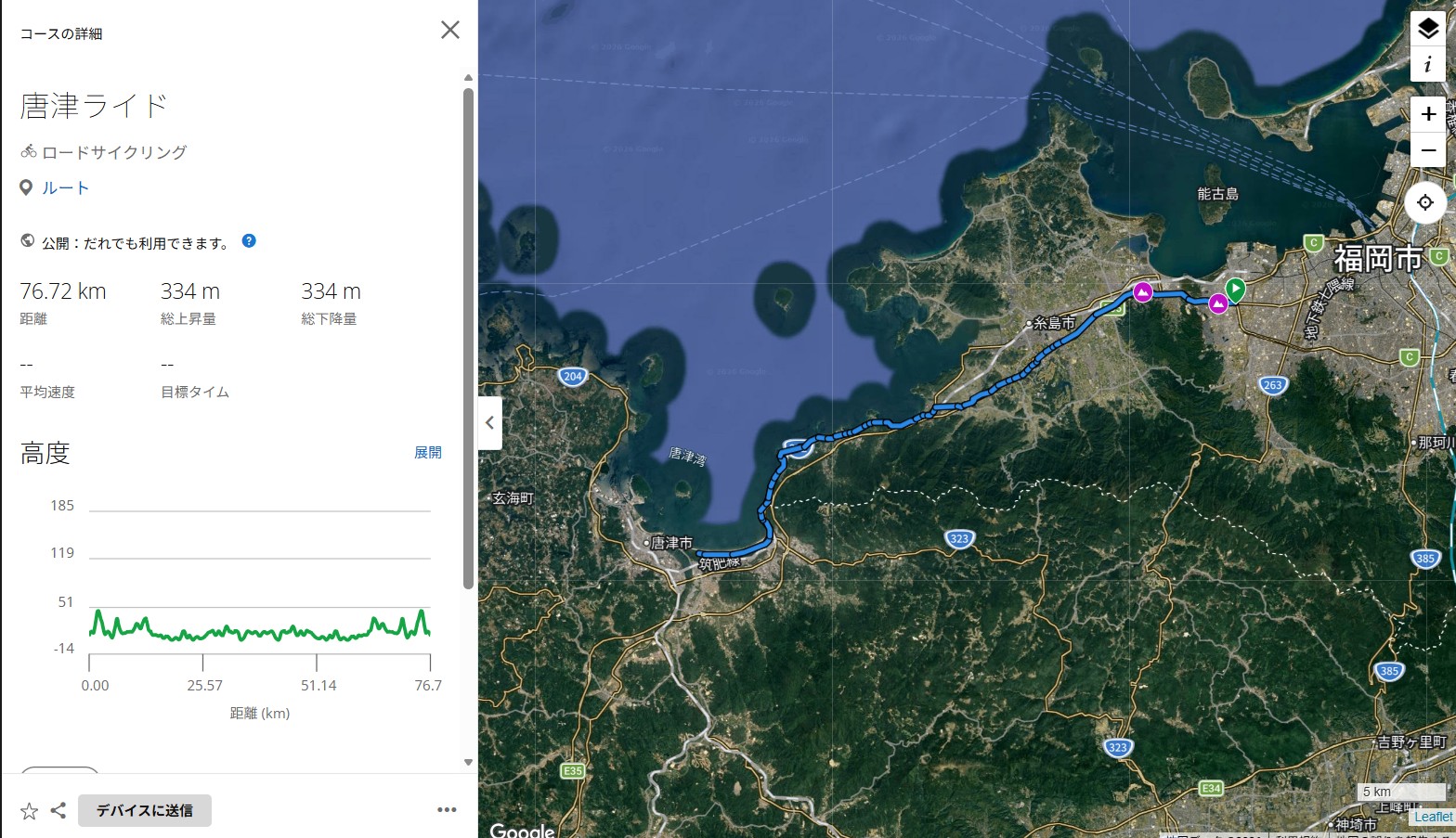Expand the elevation chart

tap(427, 453)
